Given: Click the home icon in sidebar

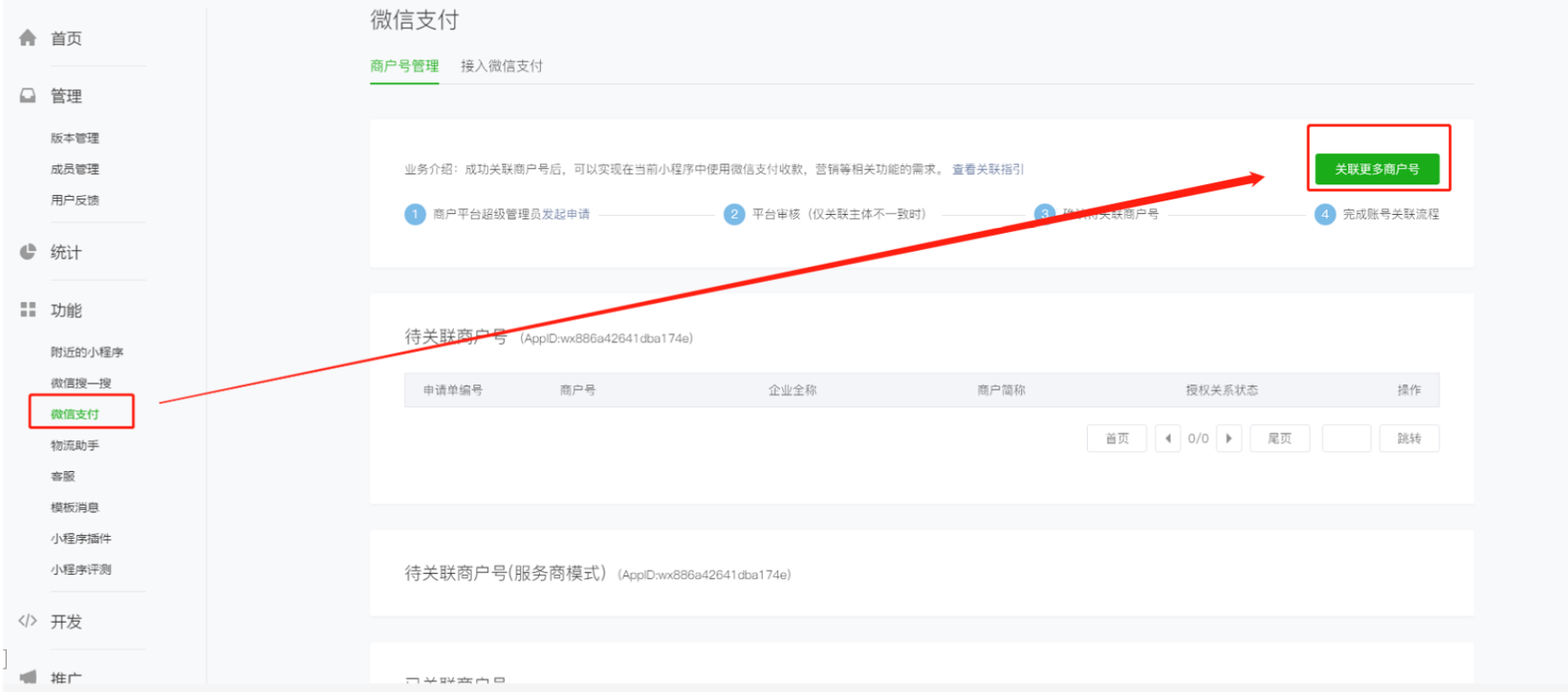Looking at the screenshot, I should pos(28,38).
